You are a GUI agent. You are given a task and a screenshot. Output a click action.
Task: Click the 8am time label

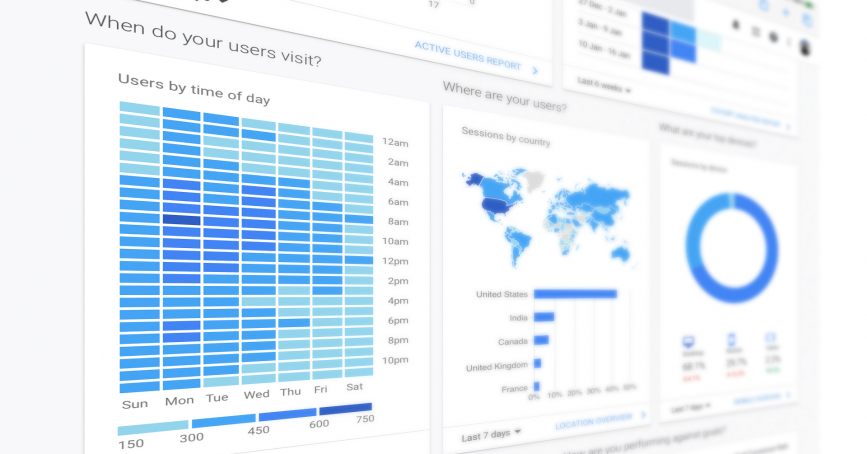(398, 221)
